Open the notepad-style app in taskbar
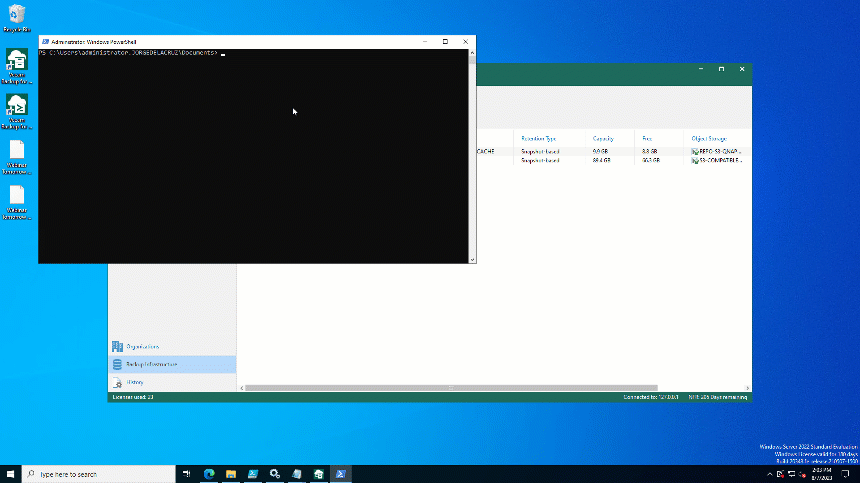860x483 pixels. click(297, 474)
